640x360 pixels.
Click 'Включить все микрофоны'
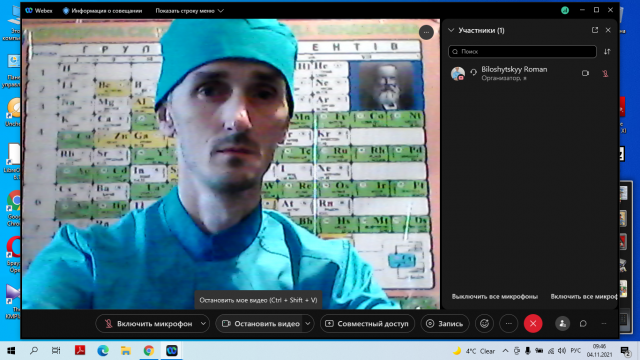click(x=584, y=296)
